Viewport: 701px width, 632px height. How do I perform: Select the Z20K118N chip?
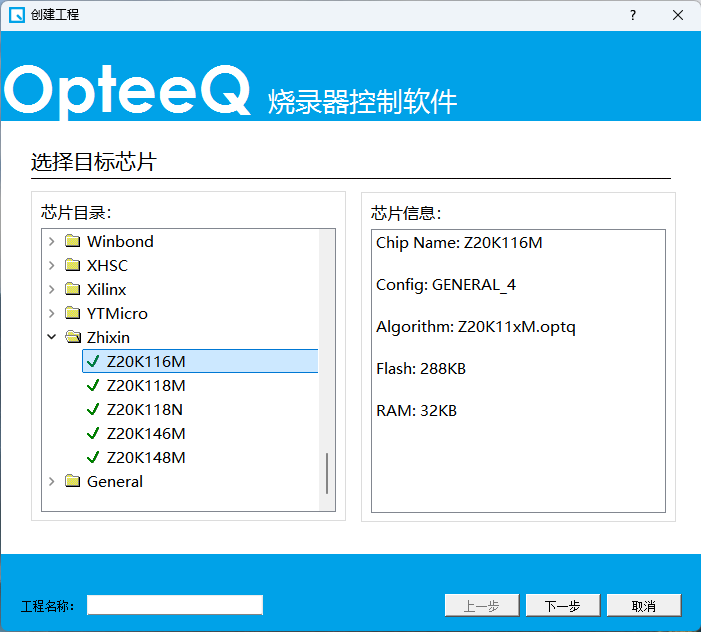144,409
